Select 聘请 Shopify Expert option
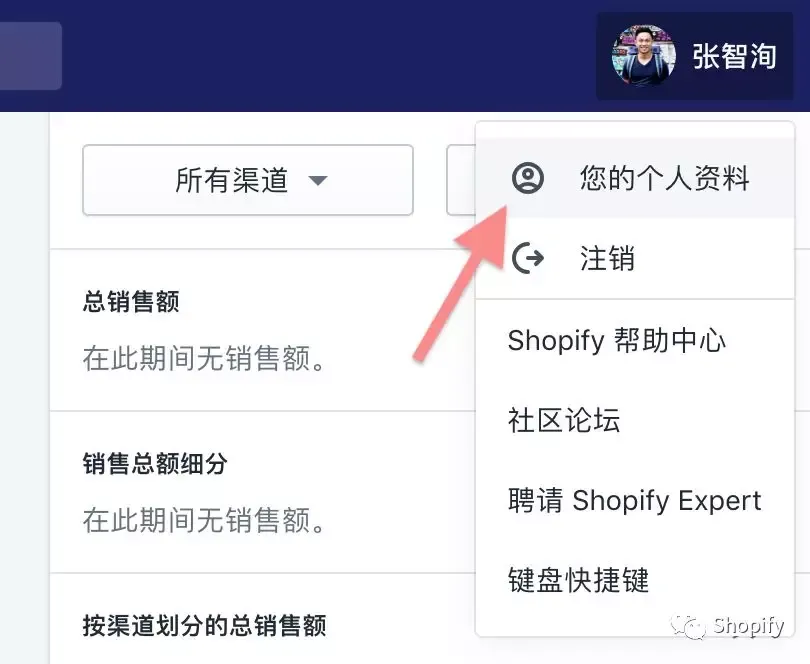 [x=634, y=500]
